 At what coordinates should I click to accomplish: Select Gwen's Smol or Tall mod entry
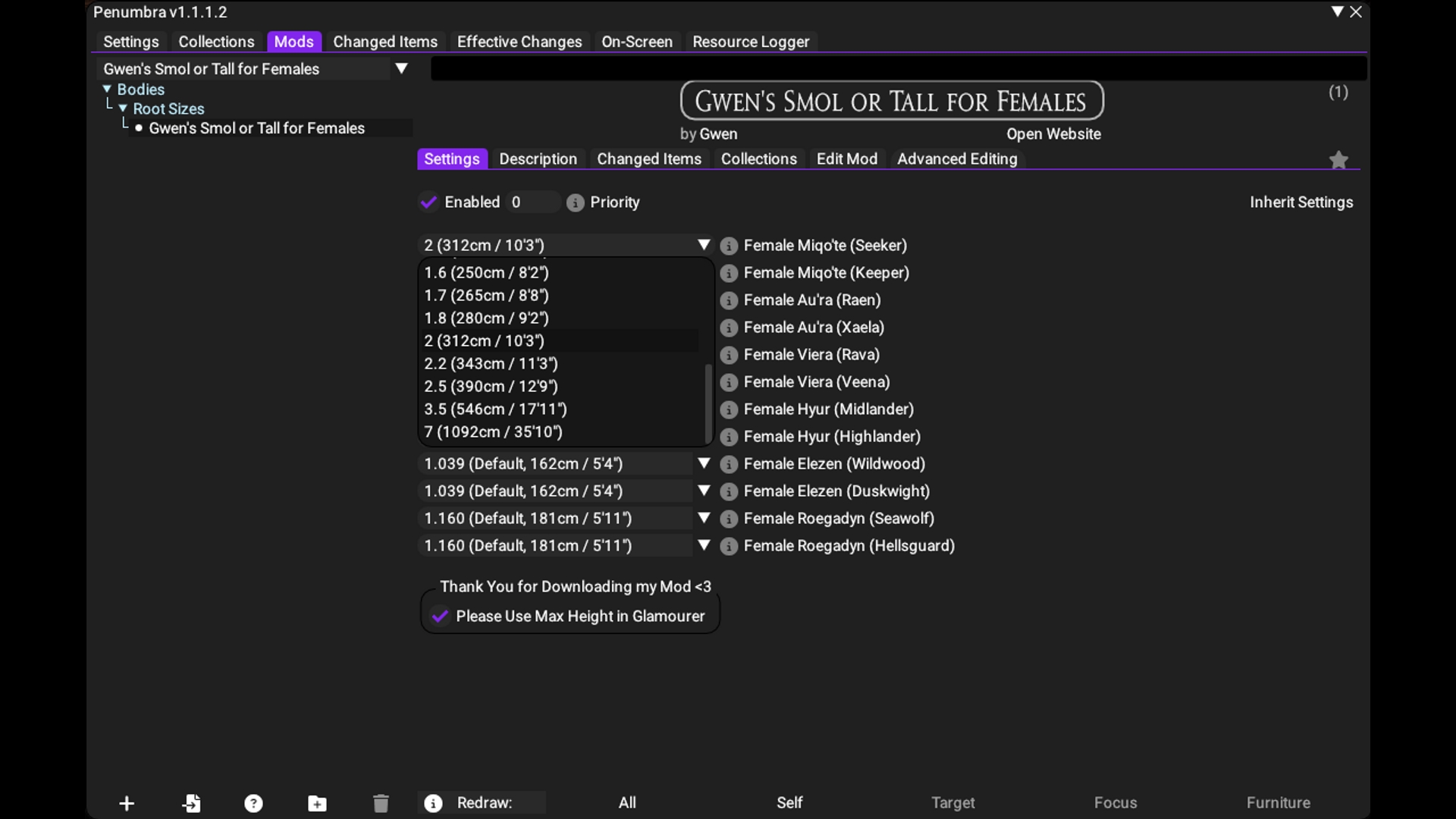256,128
